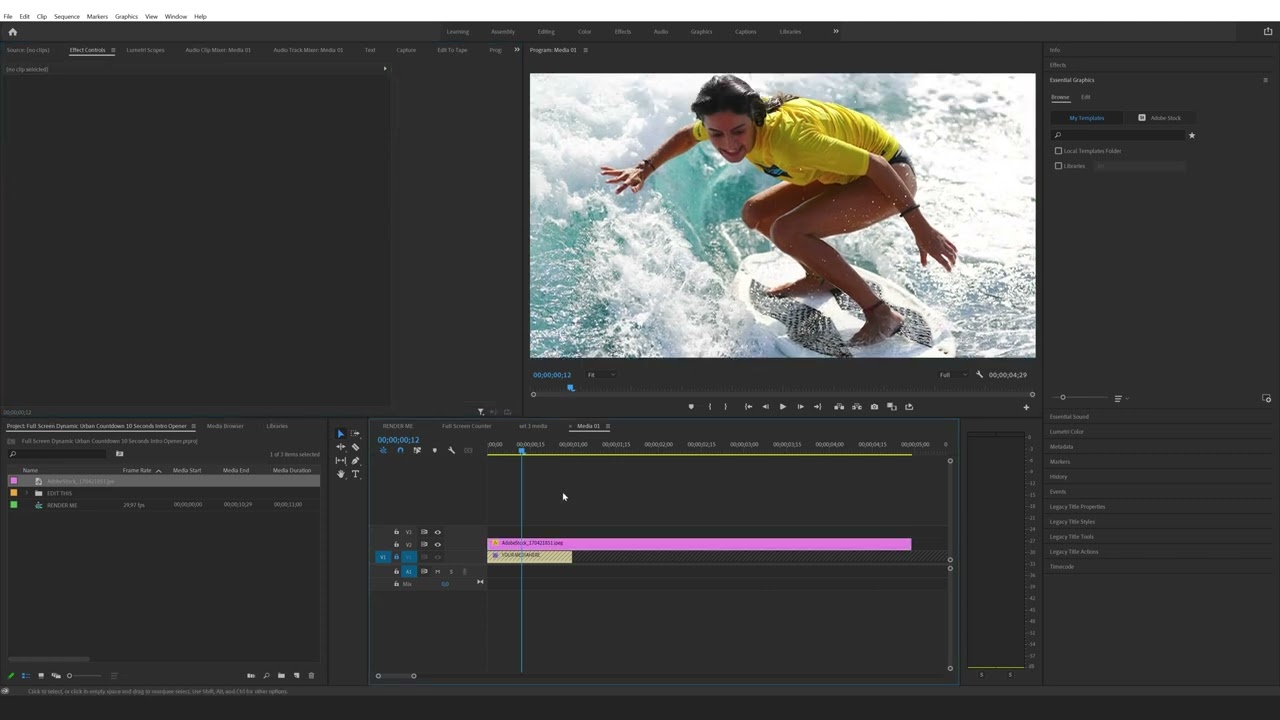Open the Media 01 sequence panel menu
The width and height of the screenshot is (1280, 720).
coord(608,426)
